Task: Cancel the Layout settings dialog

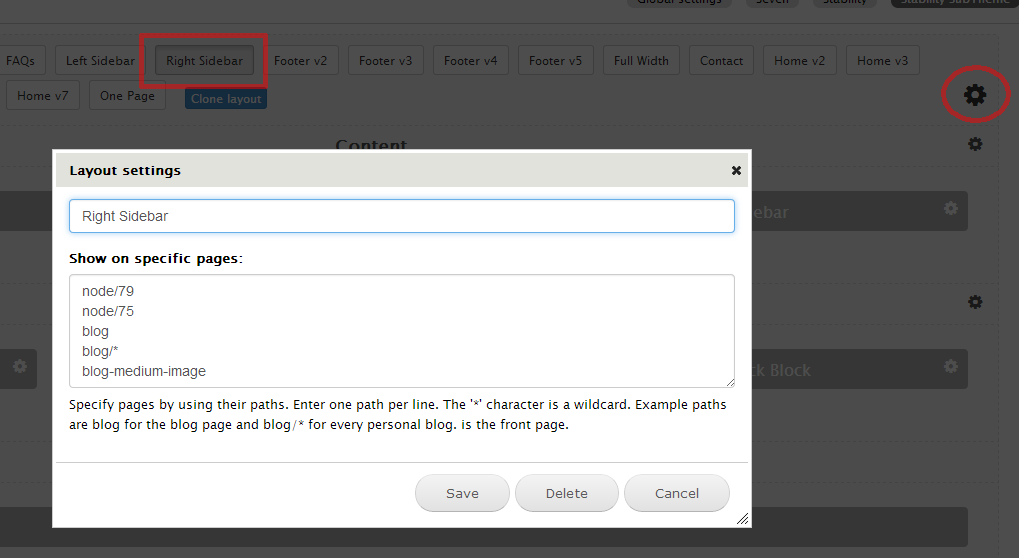Action: [x=676, y=493]
